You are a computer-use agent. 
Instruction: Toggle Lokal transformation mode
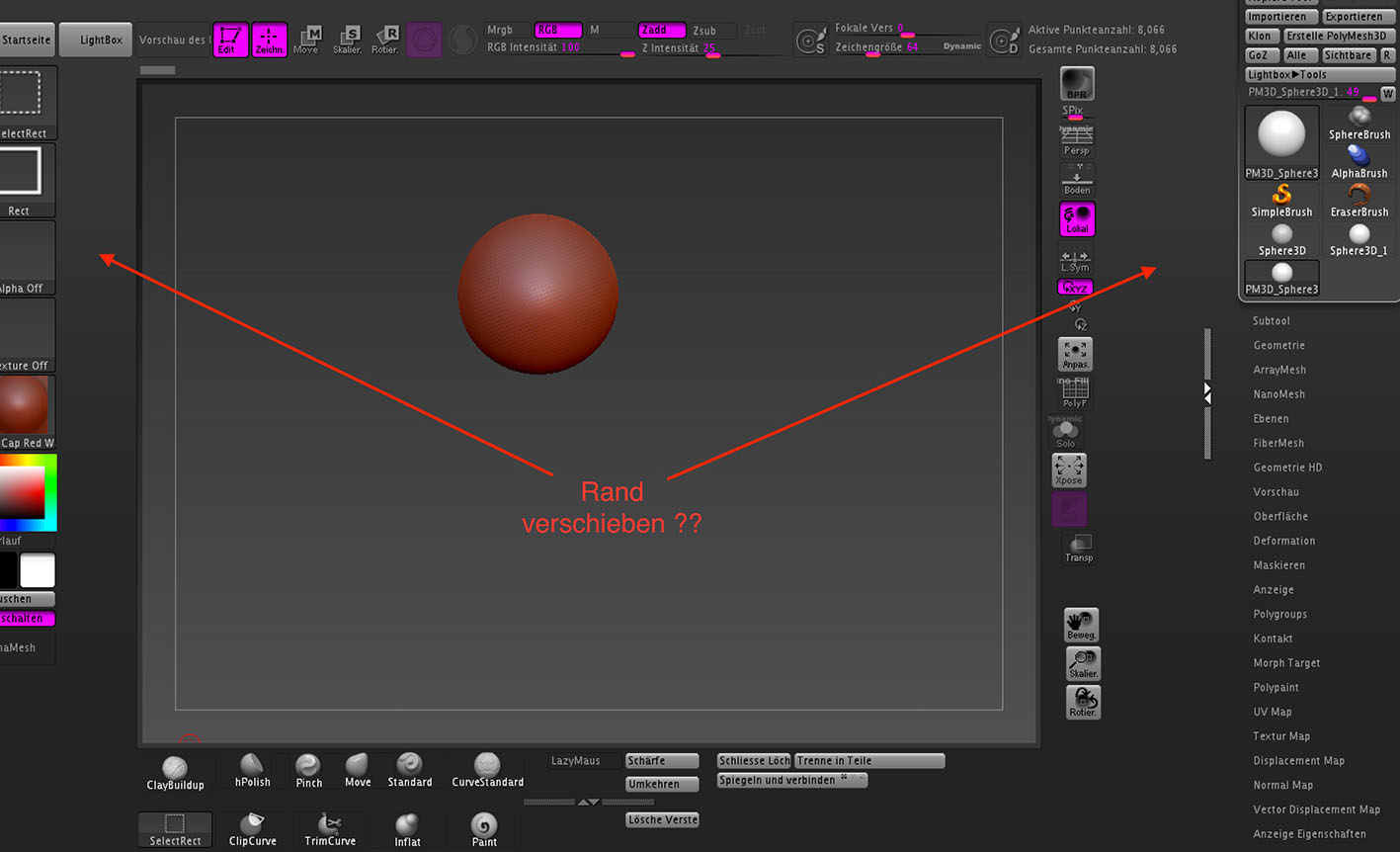pyautogui.click(x=1077, y=219)
